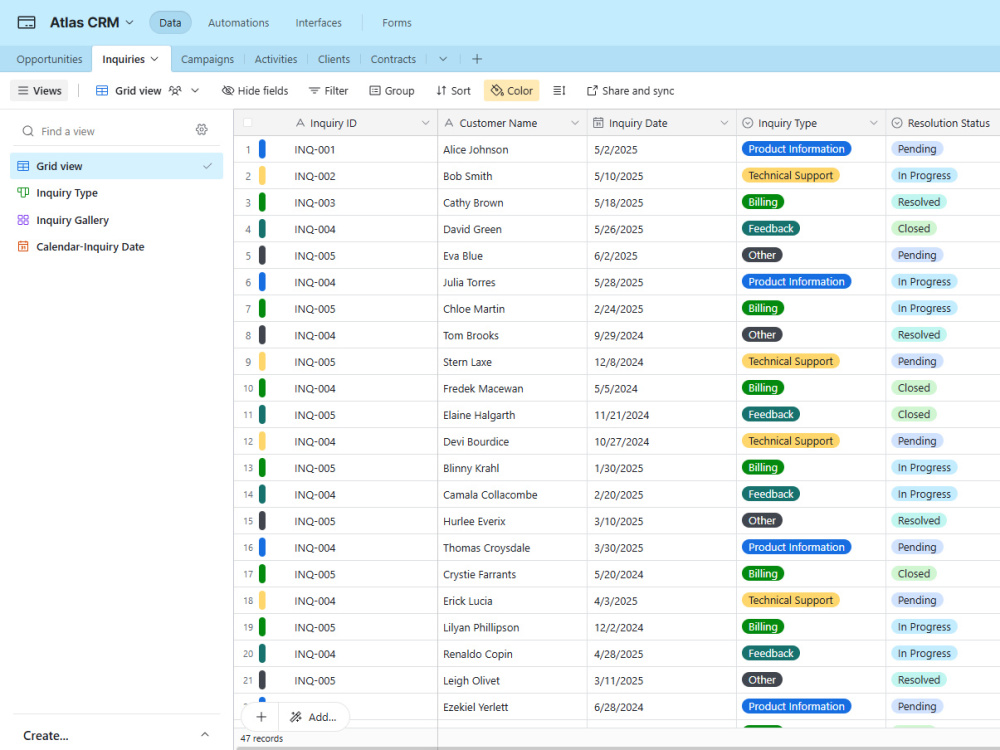Open the Inquiry Type column dropdown

pos(873,122)
